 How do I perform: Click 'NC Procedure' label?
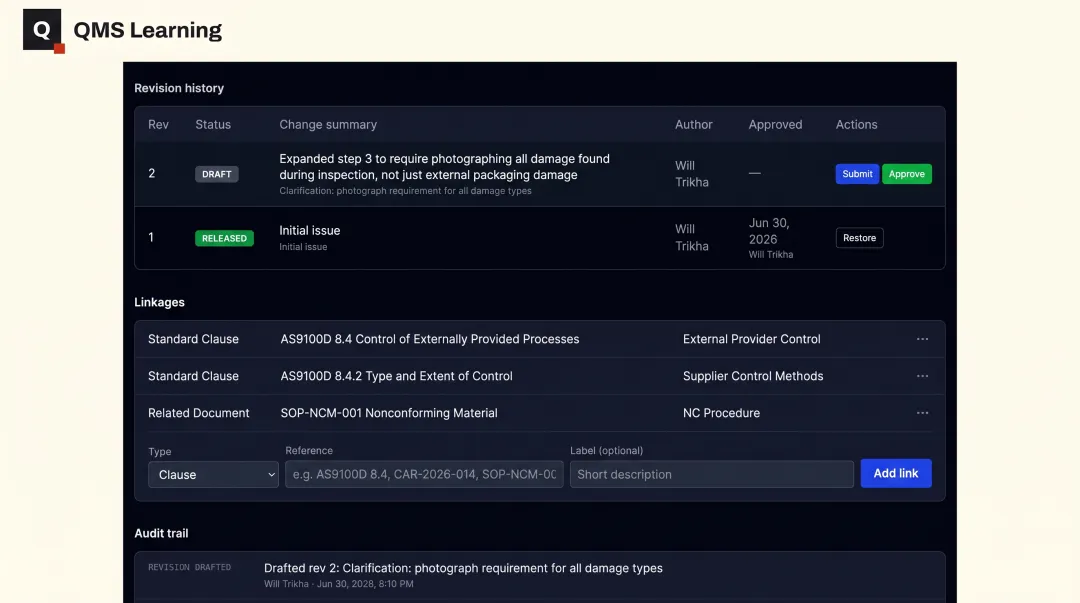721,413
